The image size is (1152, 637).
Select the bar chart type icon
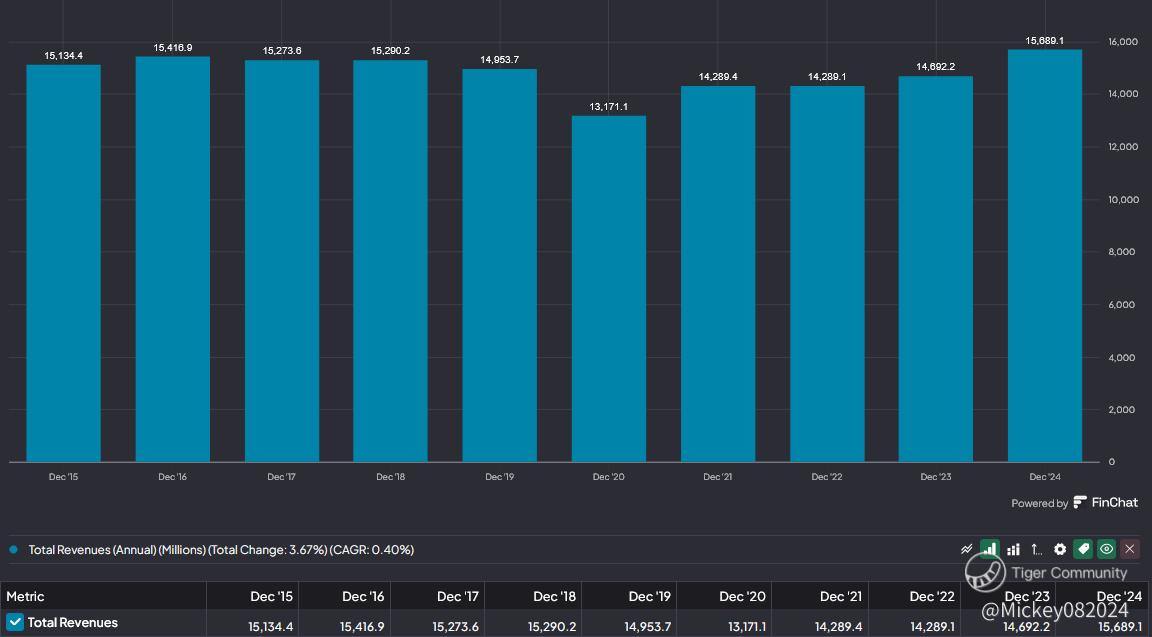pos(990,550)
